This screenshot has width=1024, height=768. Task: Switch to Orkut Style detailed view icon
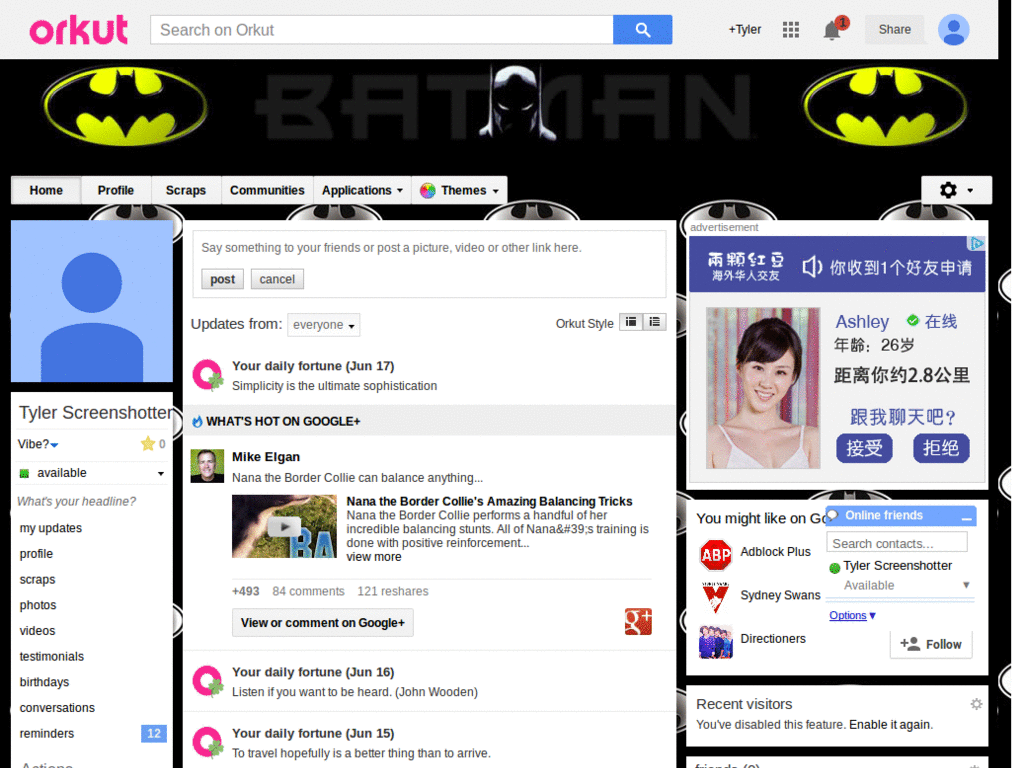click(631, 322)
